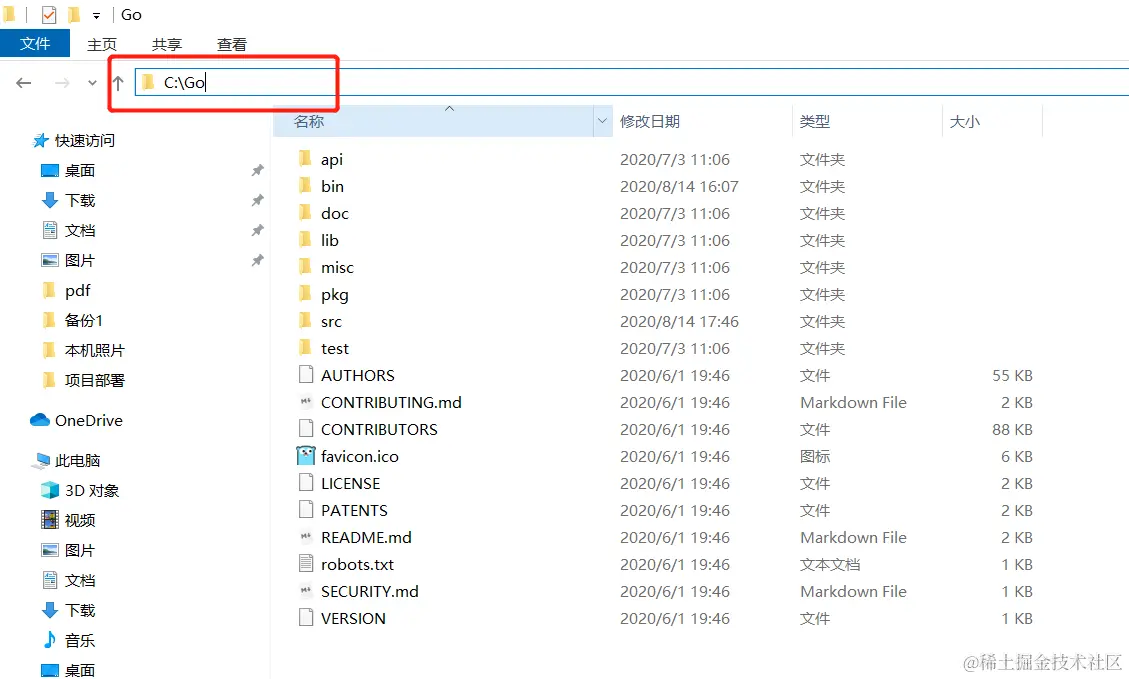1129x679 pixels.
Task: Click the pin icon beside 文档
Action: (257, 230)
